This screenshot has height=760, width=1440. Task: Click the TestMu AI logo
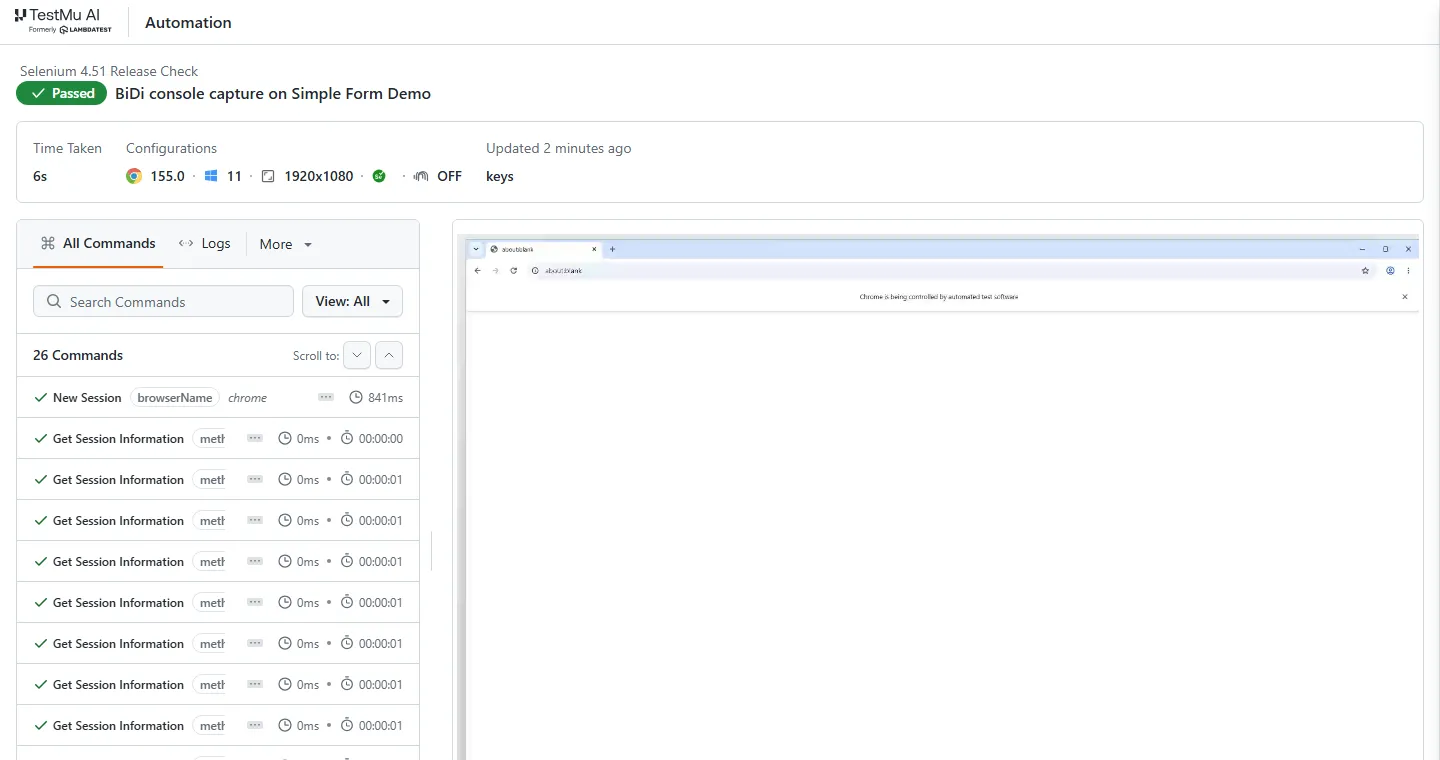[63, 22]
